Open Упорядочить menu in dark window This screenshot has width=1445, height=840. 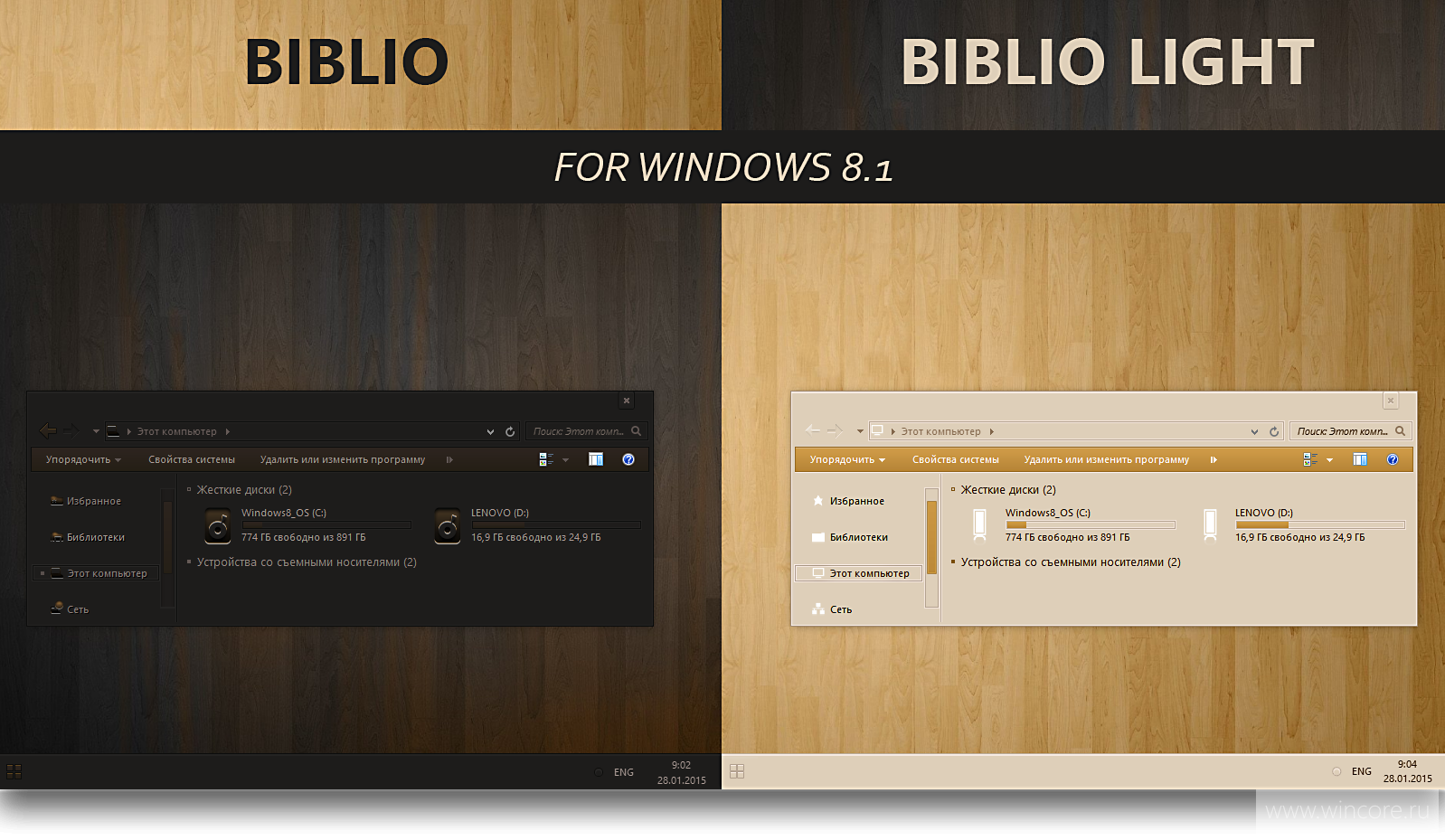(83, 459)
